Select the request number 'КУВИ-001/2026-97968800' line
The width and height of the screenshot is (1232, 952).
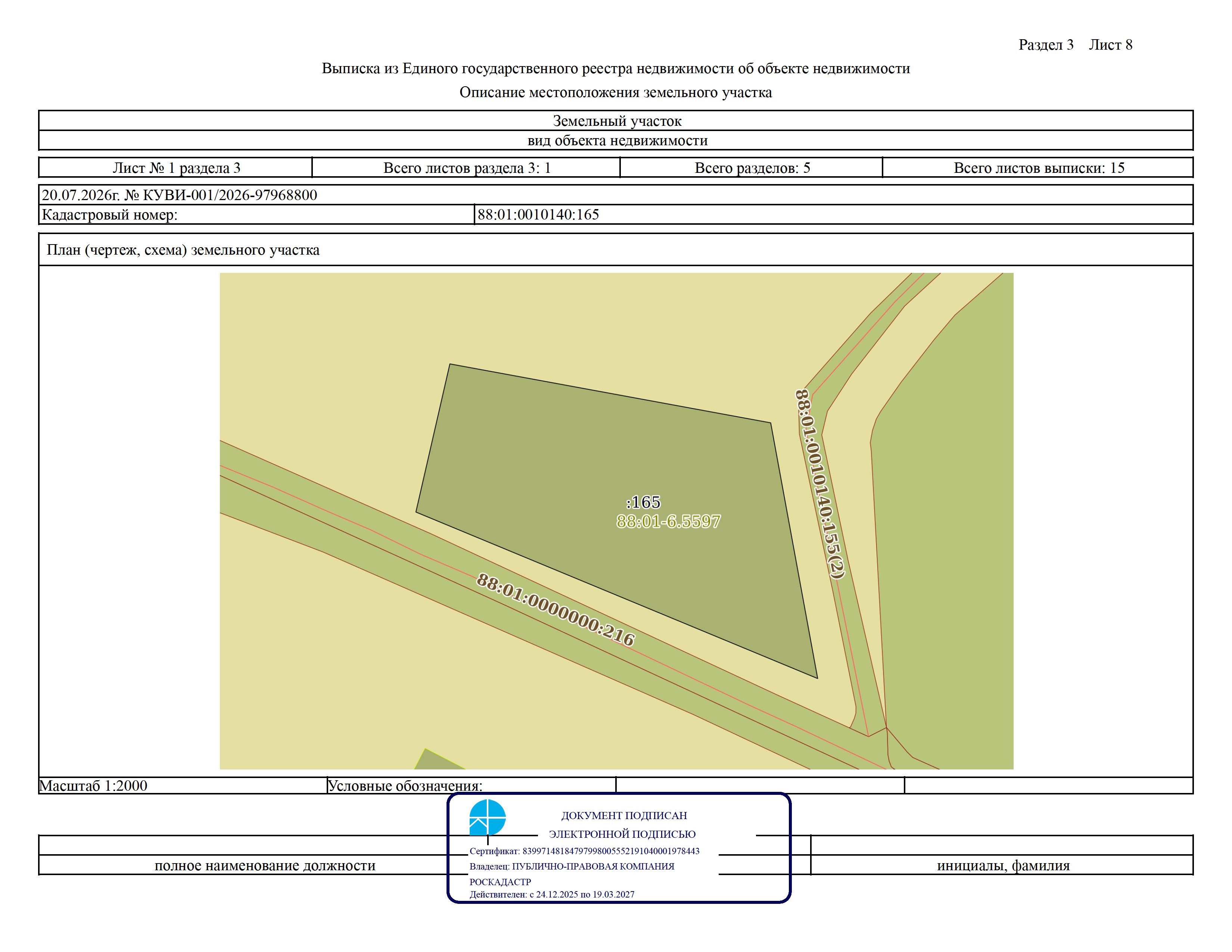click(x=616, y=195)
